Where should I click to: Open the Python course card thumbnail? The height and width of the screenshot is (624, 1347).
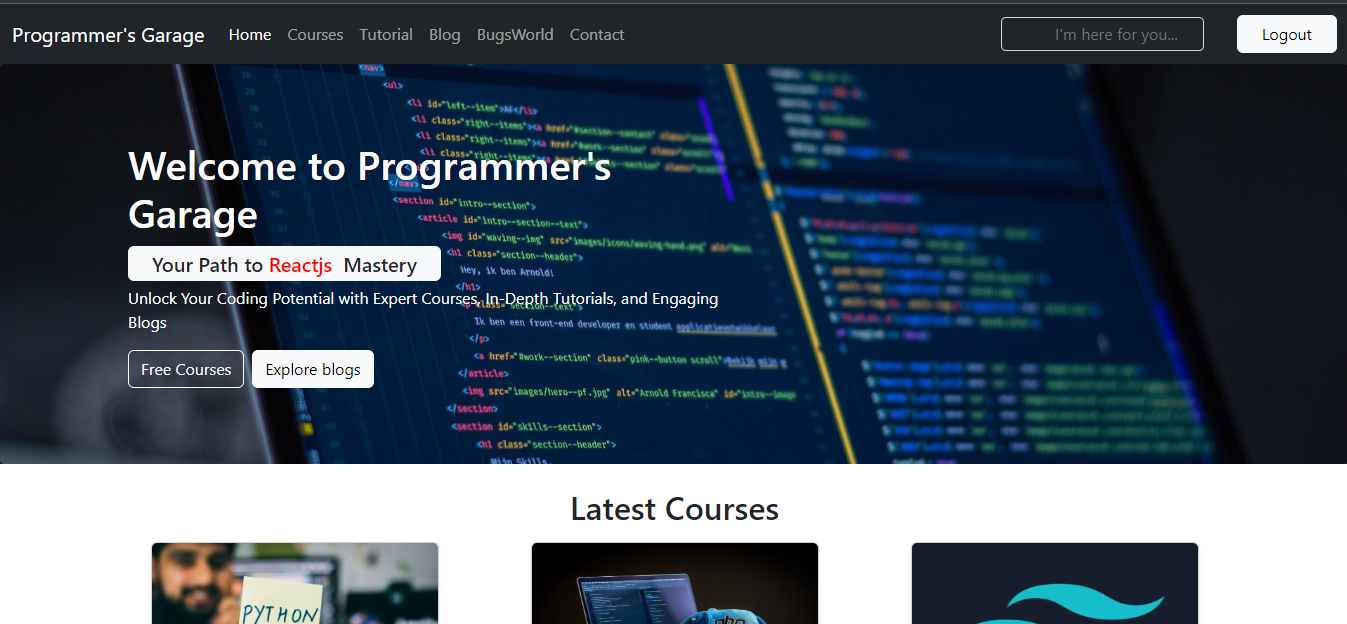[295, 583]
